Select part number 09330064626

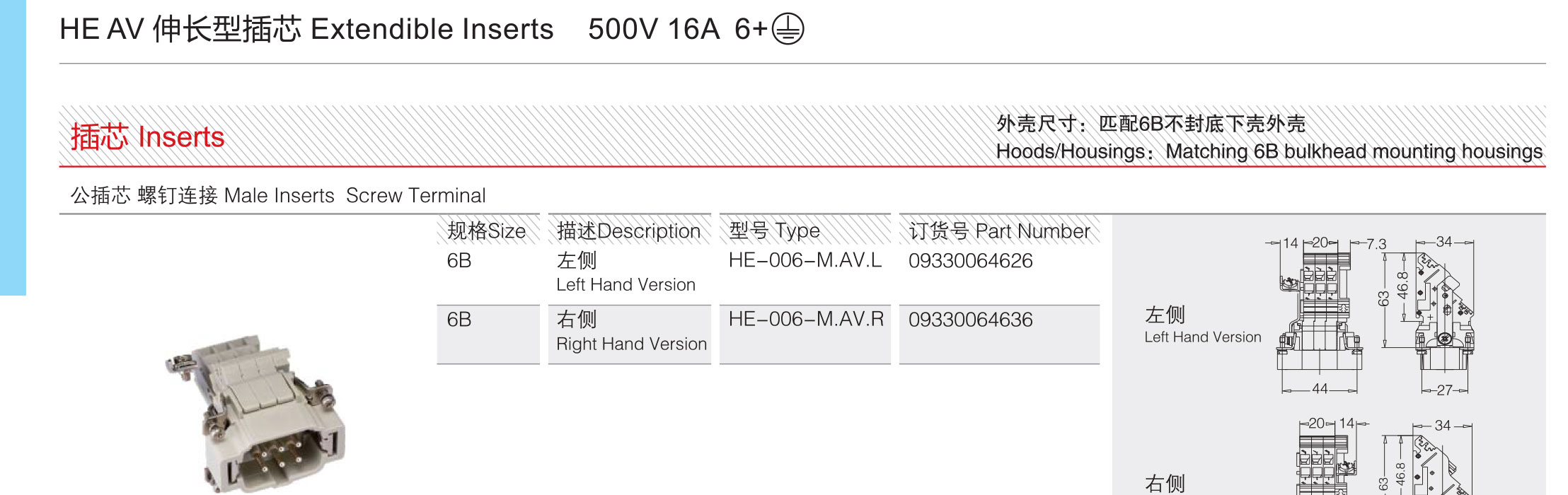click(x=970, y=261)
